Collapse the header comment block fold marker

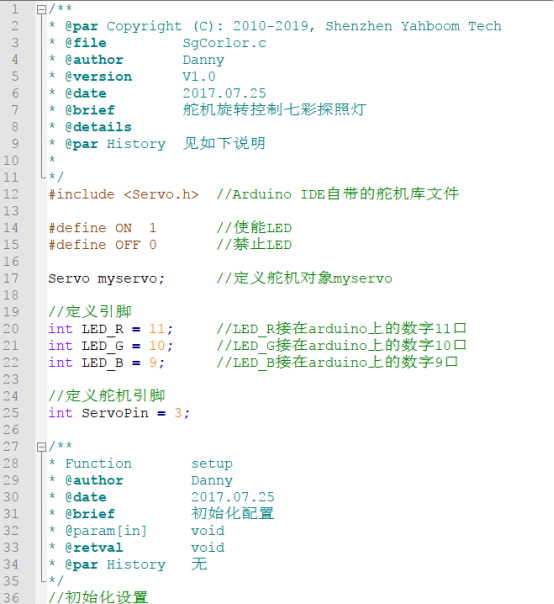(41, 10)
